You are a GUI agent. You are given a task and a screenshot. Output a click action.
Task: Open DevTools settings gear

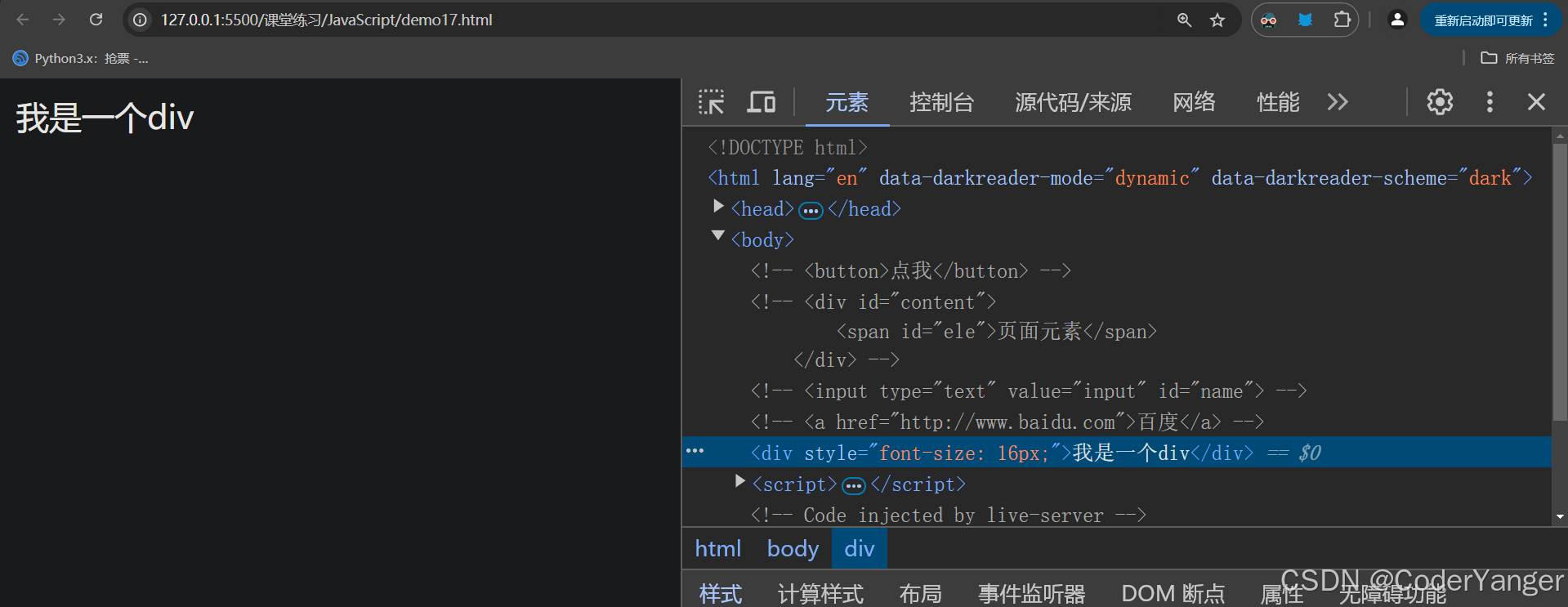tap(1440, 102)
